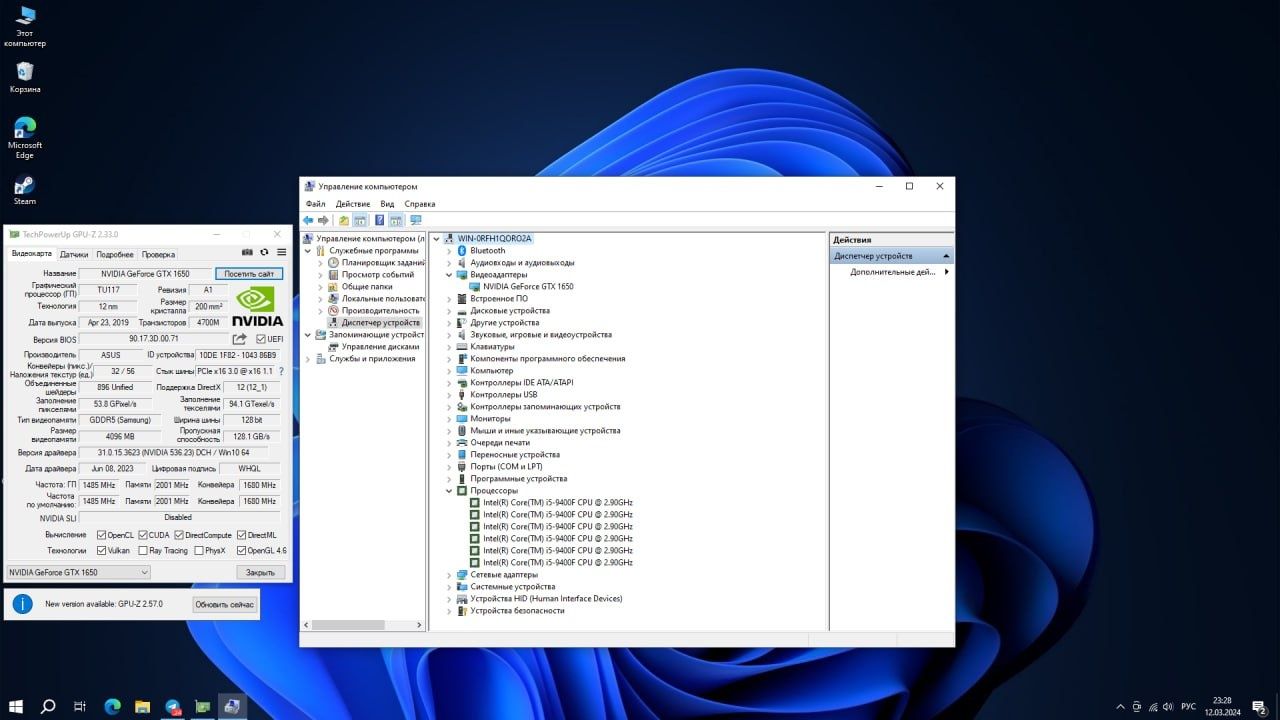Click the taskbar Search magnifier icon
Viewport: 1280px width, 720px height.
(x=48, y=707)
